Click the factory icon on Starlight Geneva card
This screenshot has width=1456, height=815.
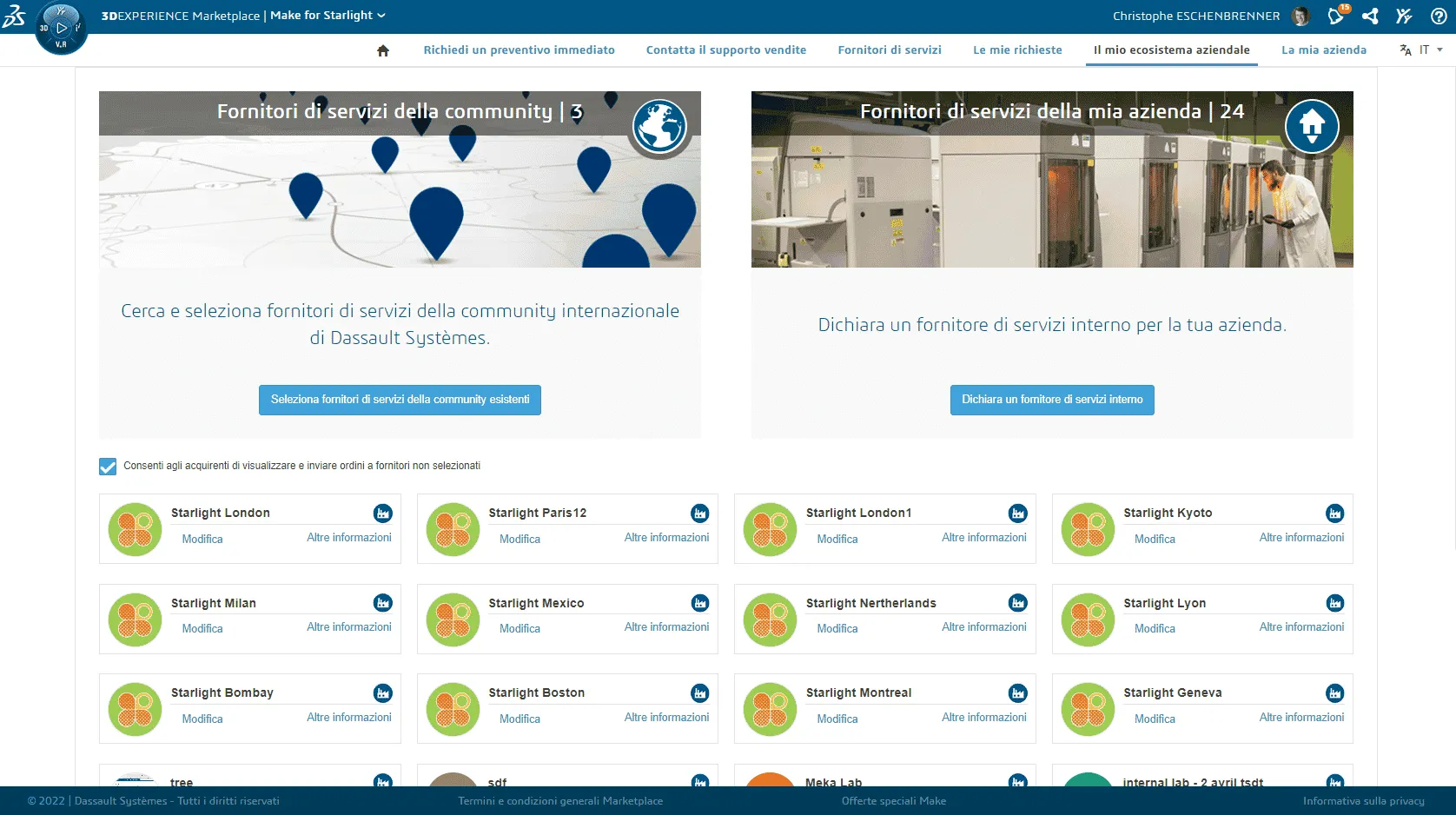(1334, 693)
